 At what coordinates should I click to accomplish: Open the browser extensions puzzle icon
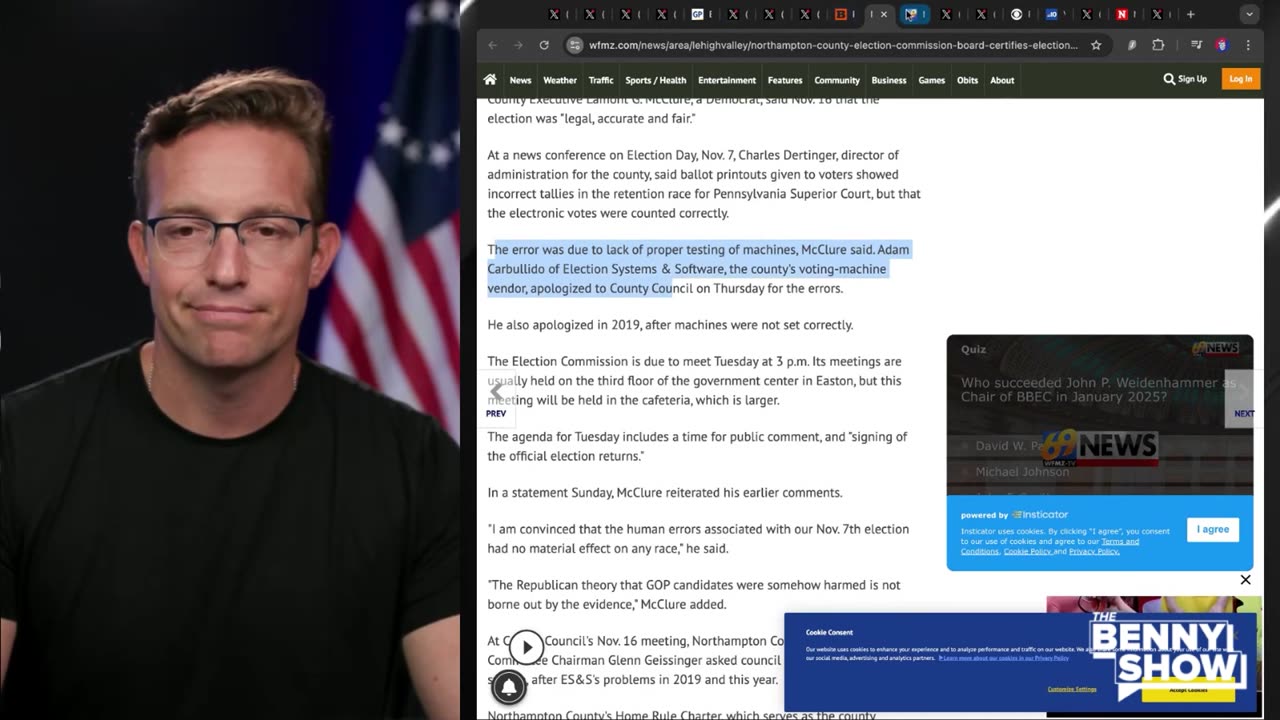(1158, 45)
